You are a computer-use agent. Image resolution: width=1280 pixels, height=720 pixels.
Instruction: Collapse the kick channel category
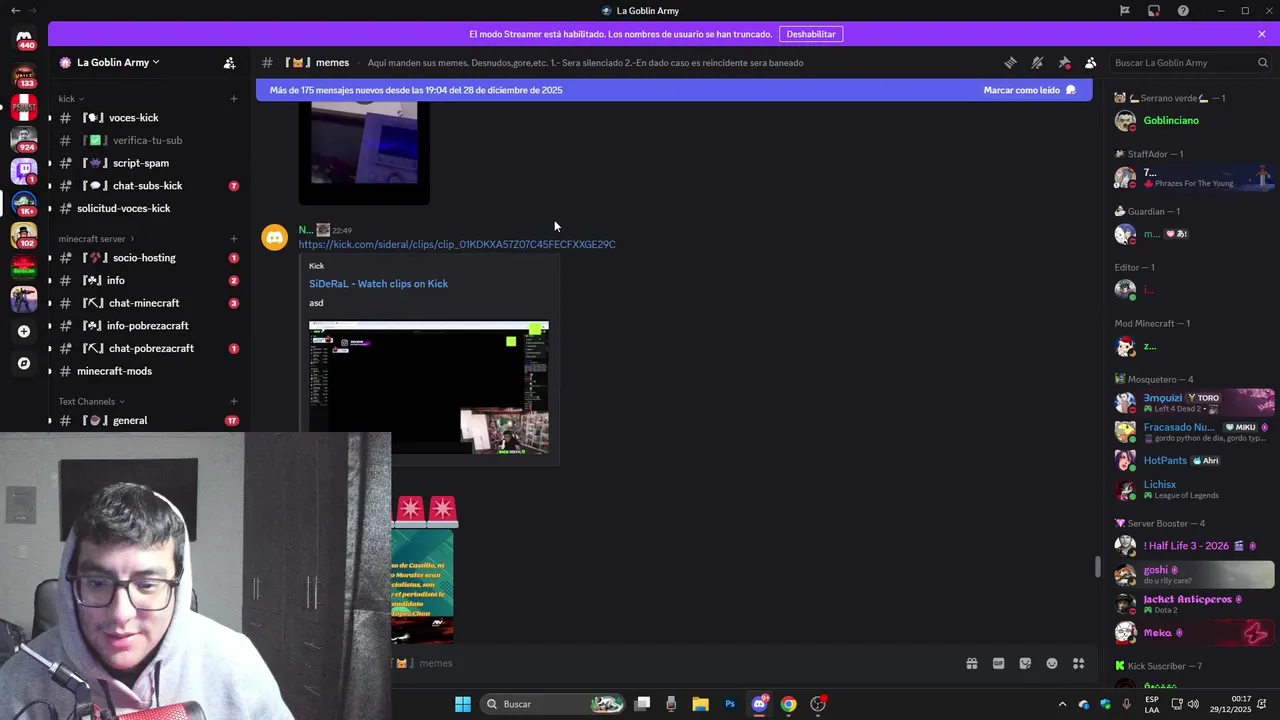pyautogui.click(x=71, y=99)
